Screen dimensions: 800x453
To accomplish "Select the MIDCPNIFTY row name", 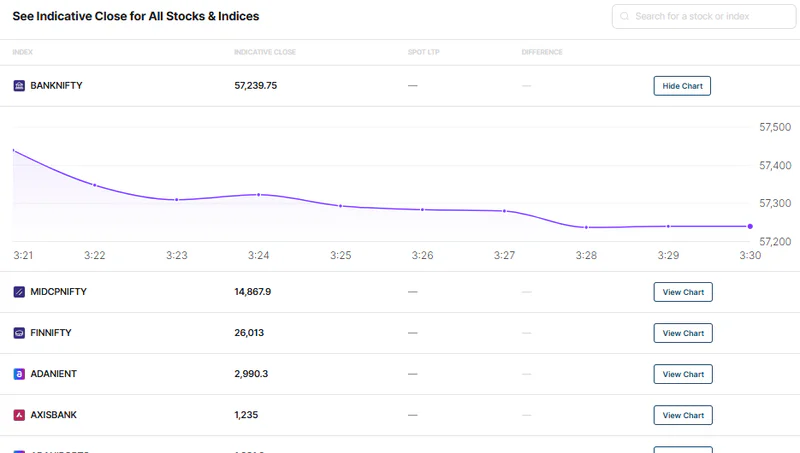I will point(59,292).
